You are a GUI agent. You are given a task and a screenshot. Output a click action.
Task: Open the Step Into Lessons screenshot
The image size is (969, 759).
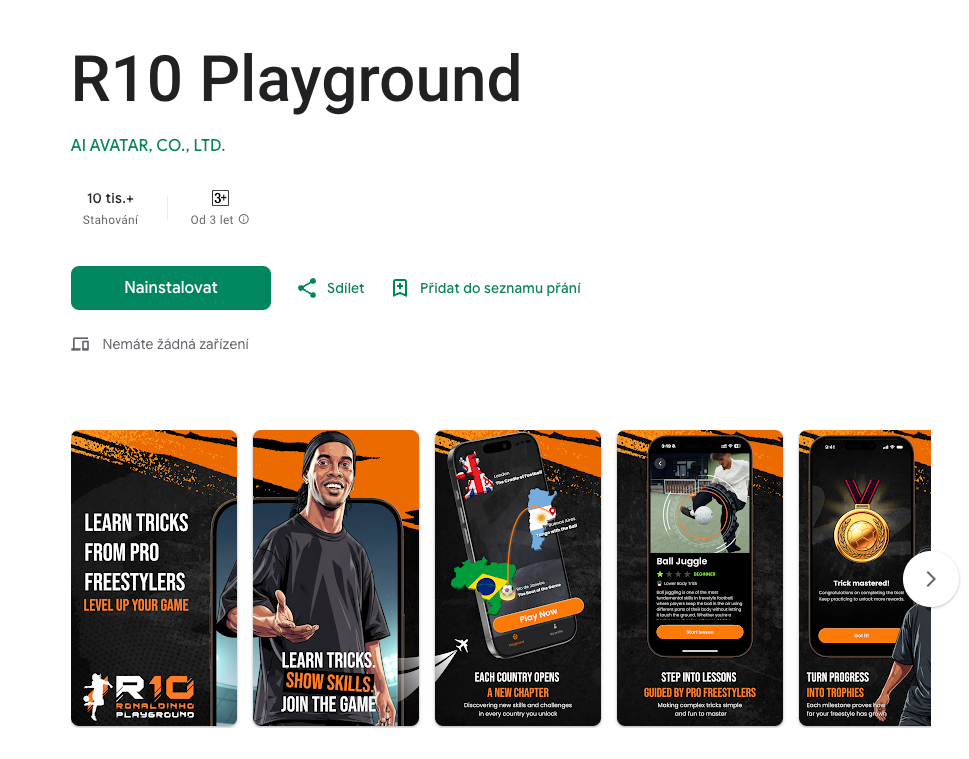pos(700,578)
